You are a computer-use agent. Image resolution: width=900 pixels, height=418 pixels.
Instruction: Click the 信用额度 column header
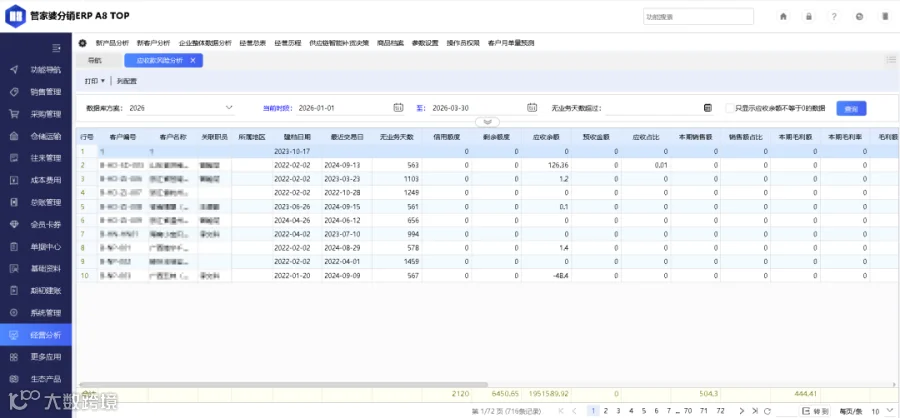pyautogui.click(x=447, y=137)
